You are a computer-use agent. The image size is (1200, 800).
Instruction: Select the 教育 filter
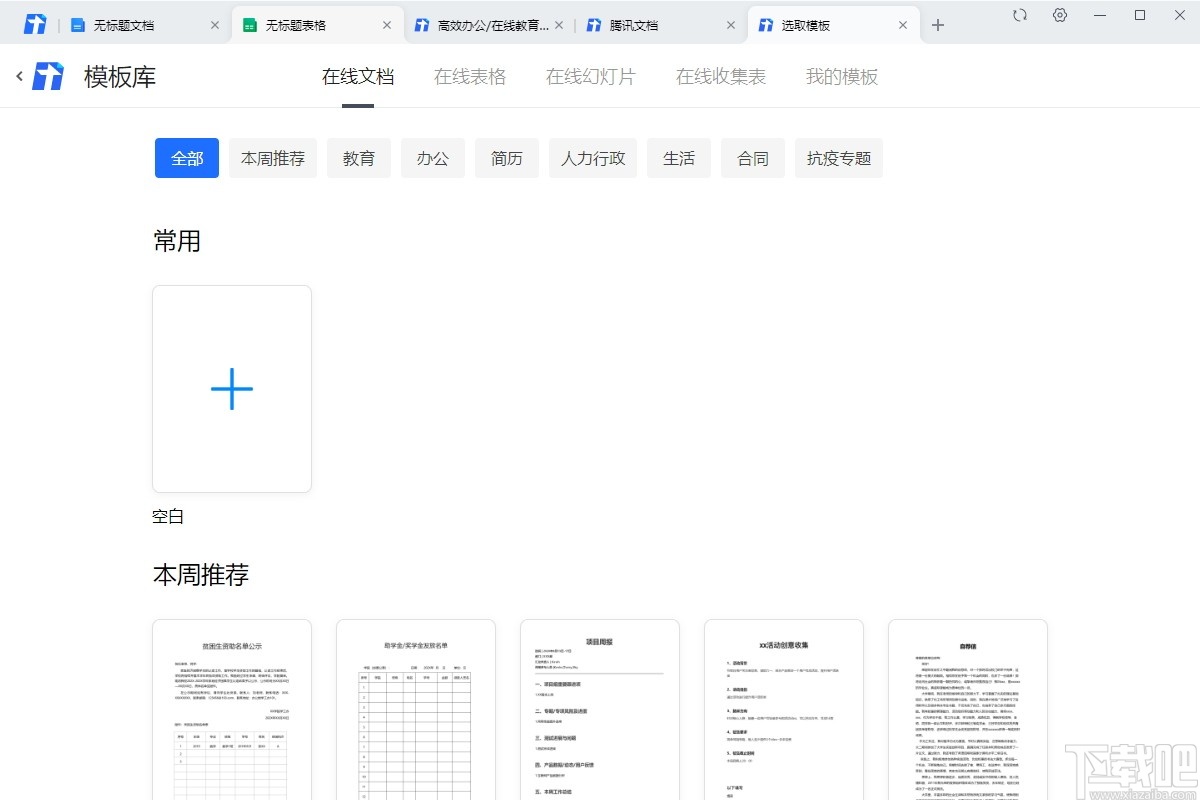point(359,157)
